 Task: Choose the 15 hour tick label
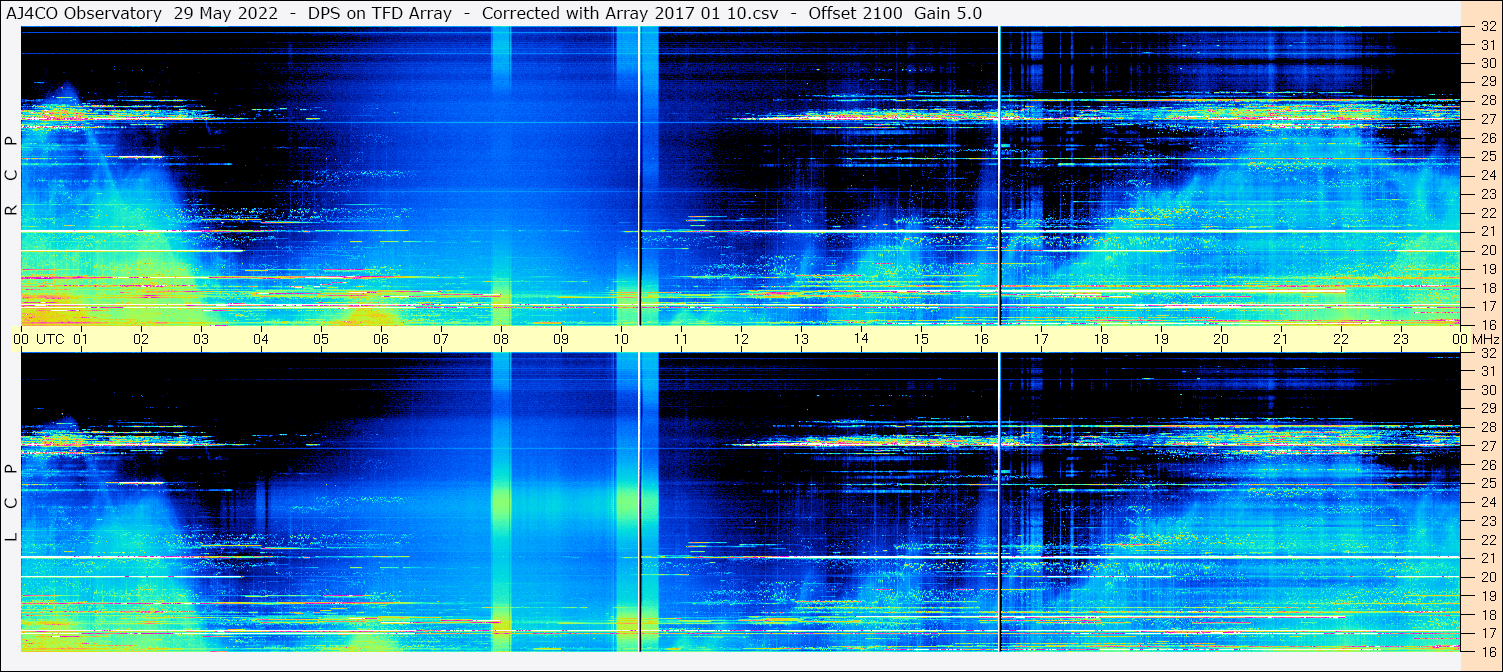(x=921, y=339)
